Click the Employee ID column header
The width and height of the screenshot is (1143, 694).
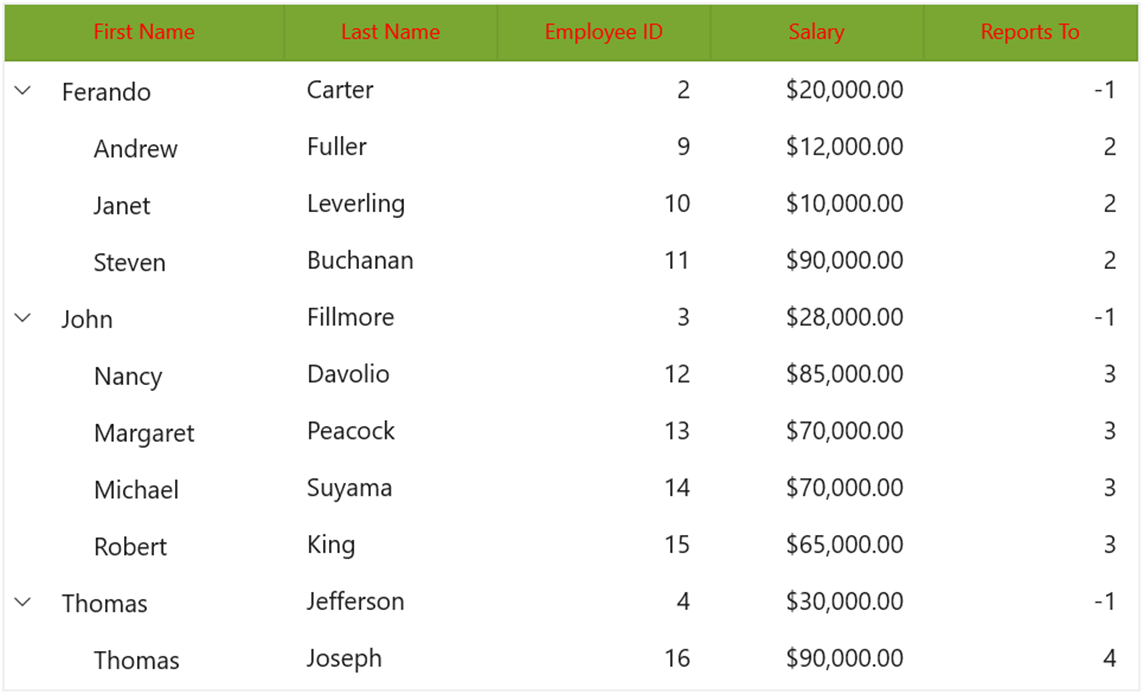pos(604,32)
